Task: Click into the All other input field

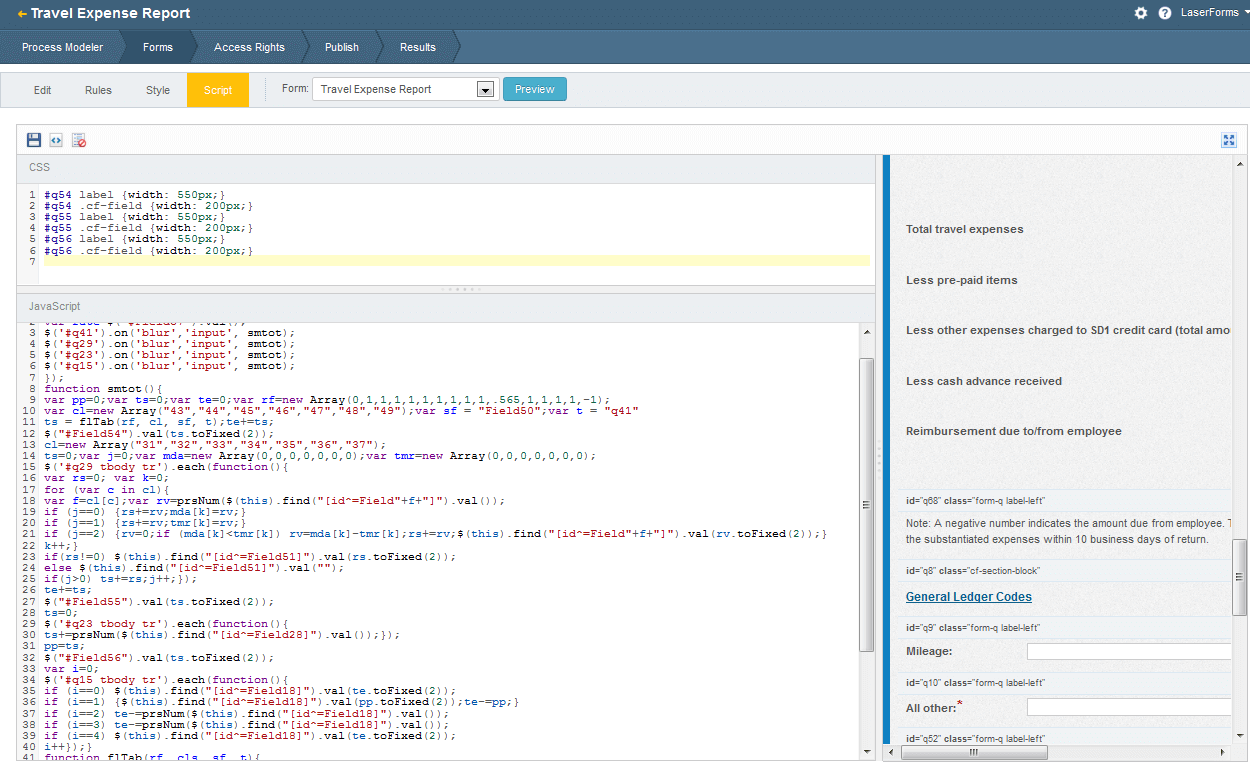Action: (1130, 707)
